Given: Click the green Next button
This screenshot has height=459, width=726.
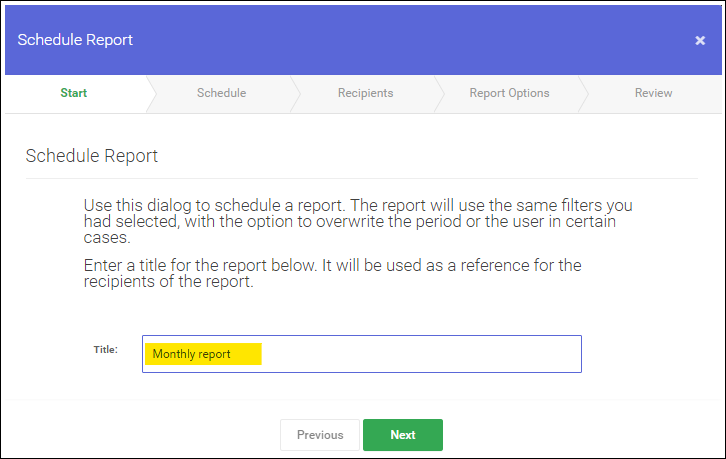Looking at the screenshot, I should (x=403, y=435).
